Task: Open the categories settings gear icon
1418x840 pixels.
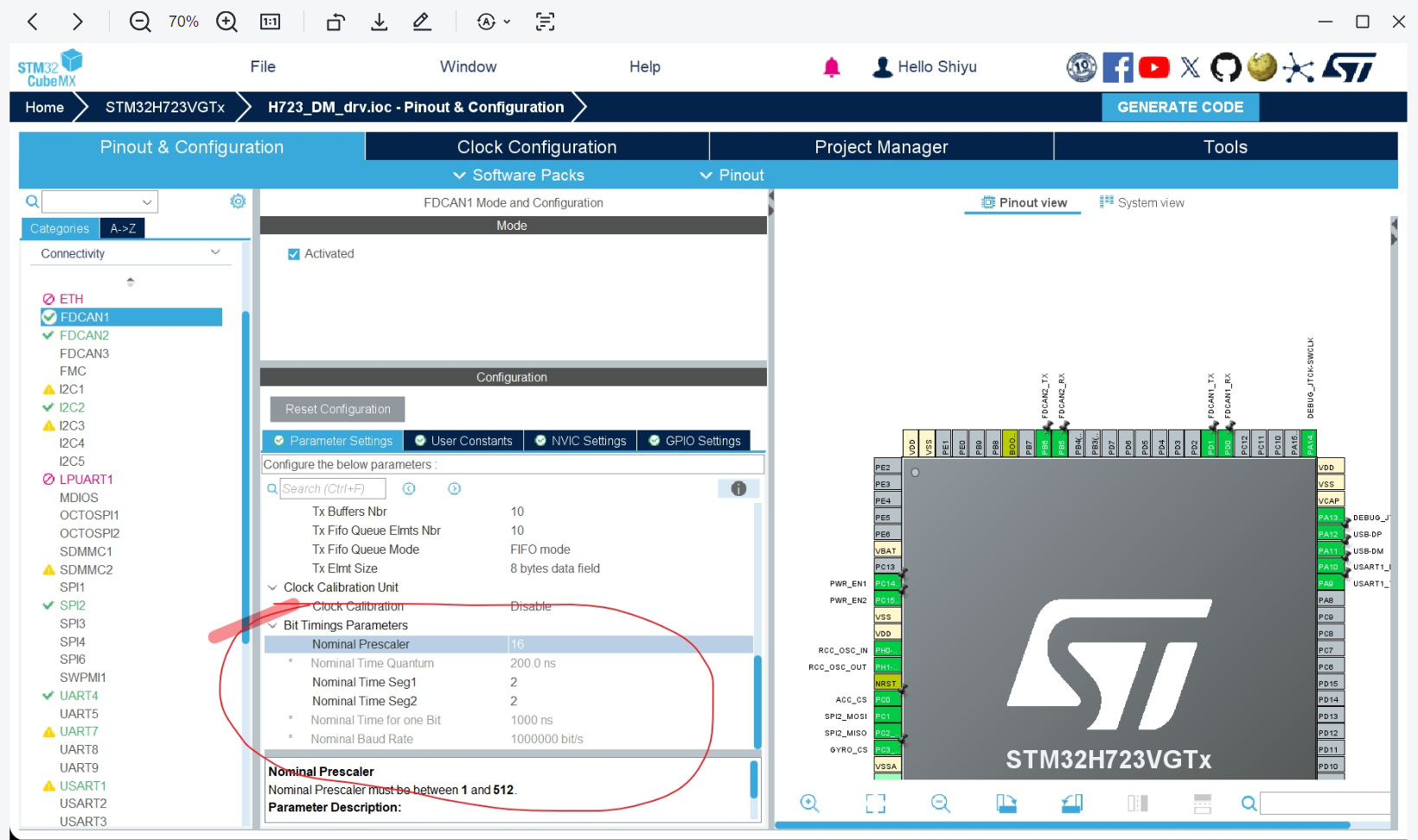Action: tap(238, 201)
